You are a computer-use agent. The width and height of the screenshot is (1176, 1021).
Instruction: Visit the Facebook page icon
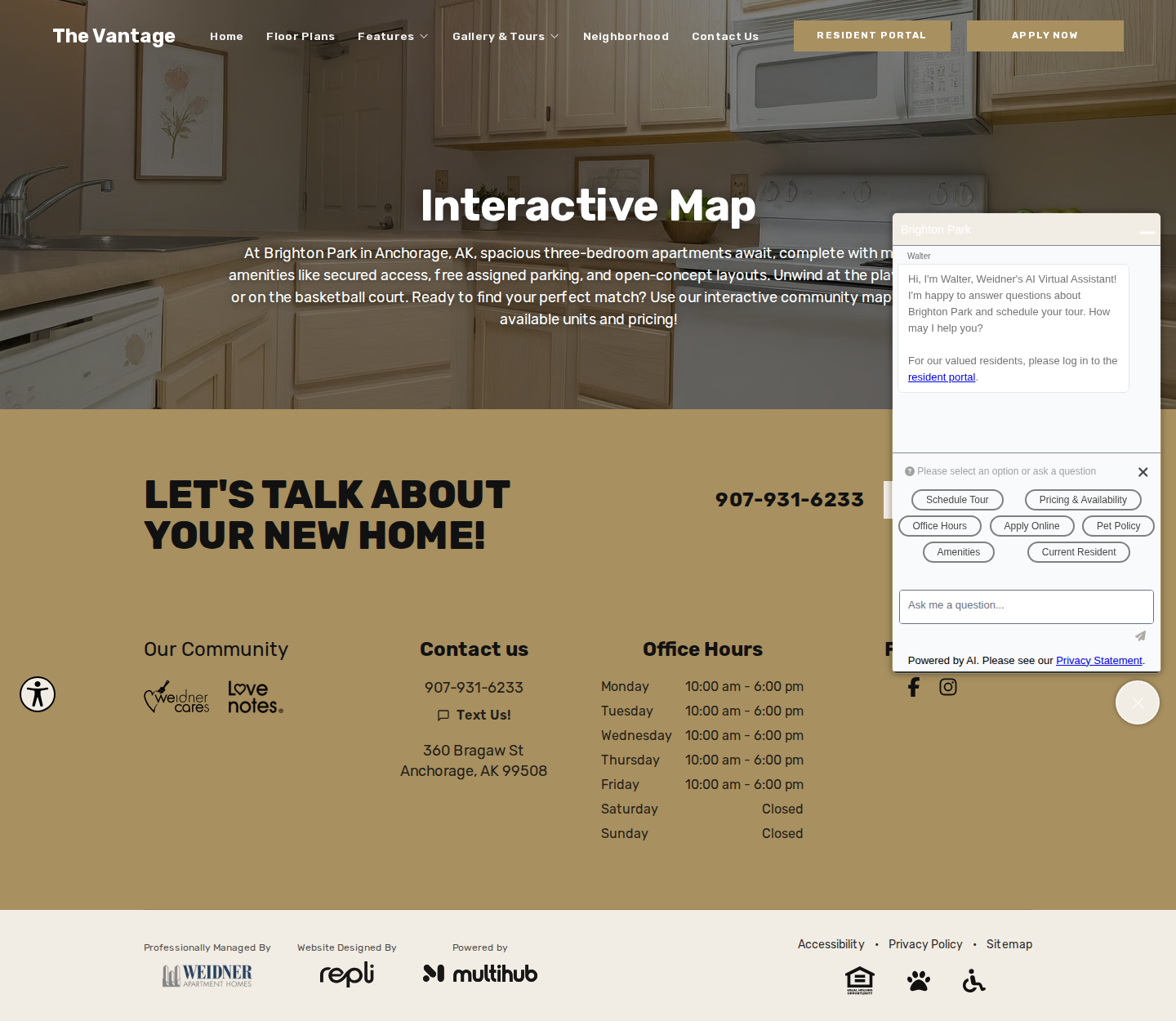click(913, 687)
